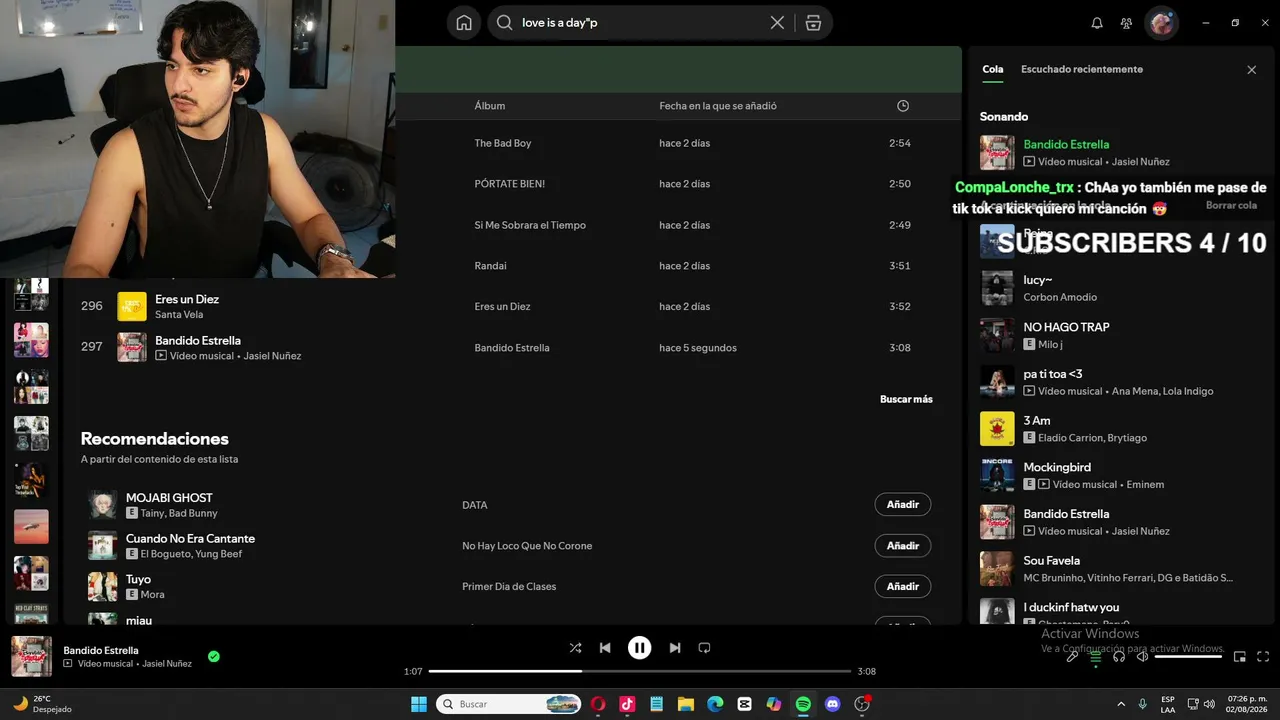This screenshot has height=720, width=1280.
Task: Open the Windows Start menu
Action: 419,704
